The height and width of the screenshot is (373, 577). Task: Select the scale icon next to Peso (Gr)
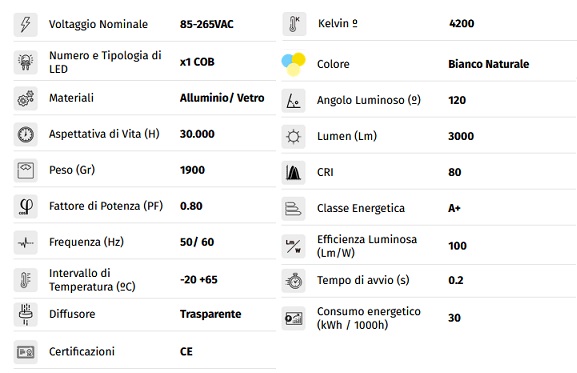25,170
